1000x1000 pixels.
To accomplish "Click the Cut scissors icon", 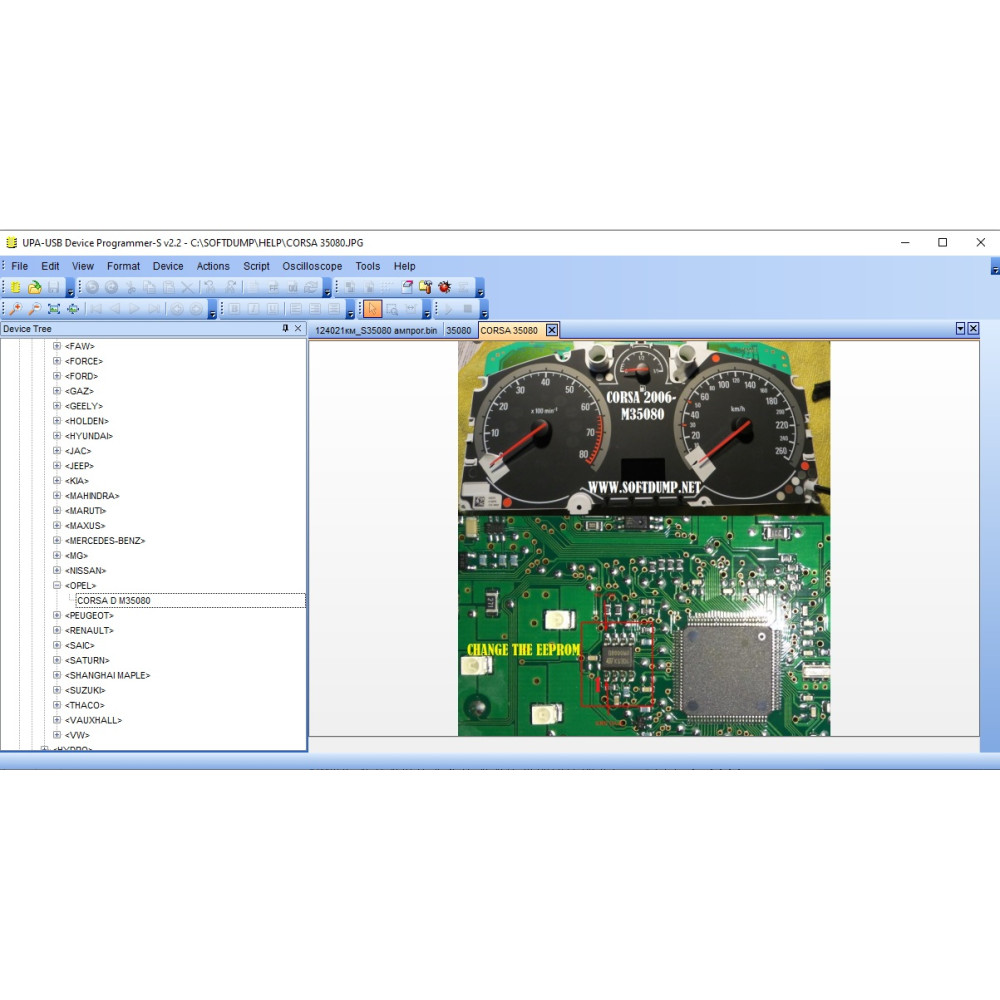I will [x=131, y=287].
